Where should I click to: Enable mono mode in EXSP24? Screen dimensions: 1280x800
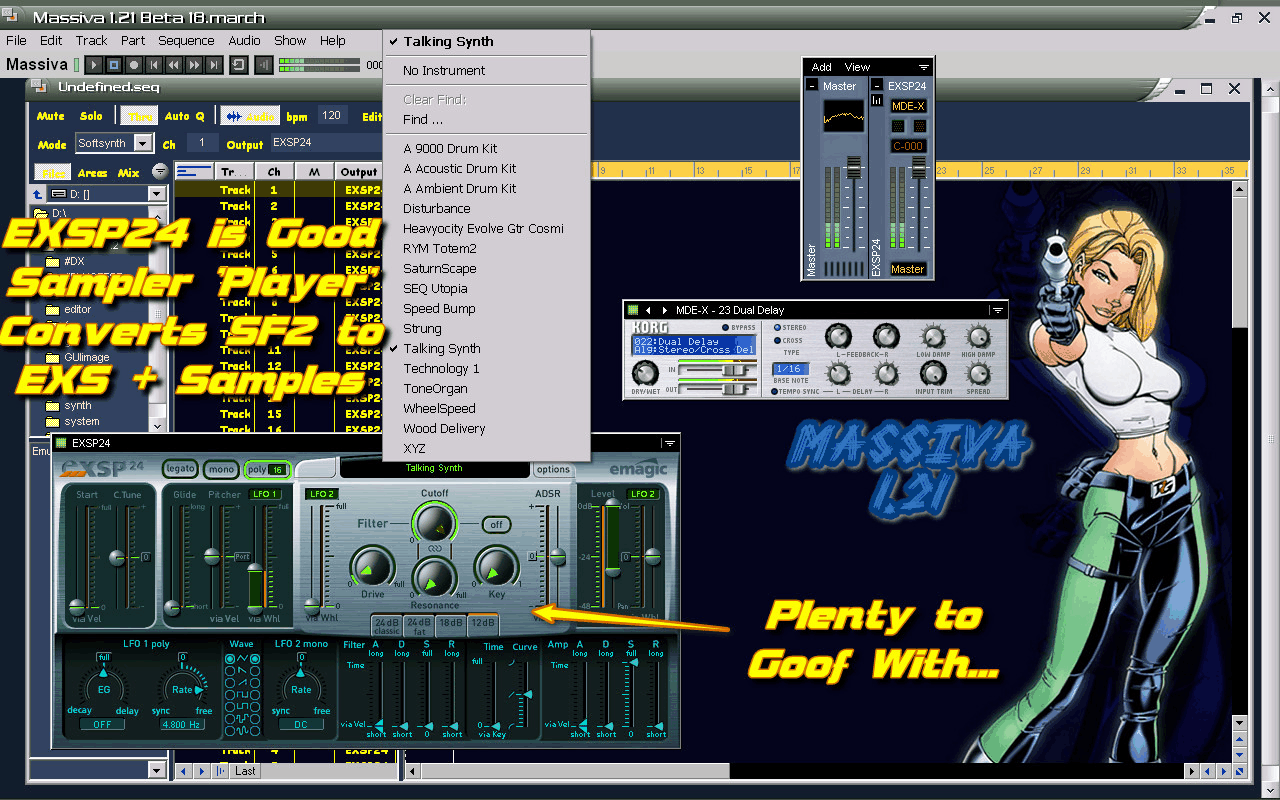(221, 469)
